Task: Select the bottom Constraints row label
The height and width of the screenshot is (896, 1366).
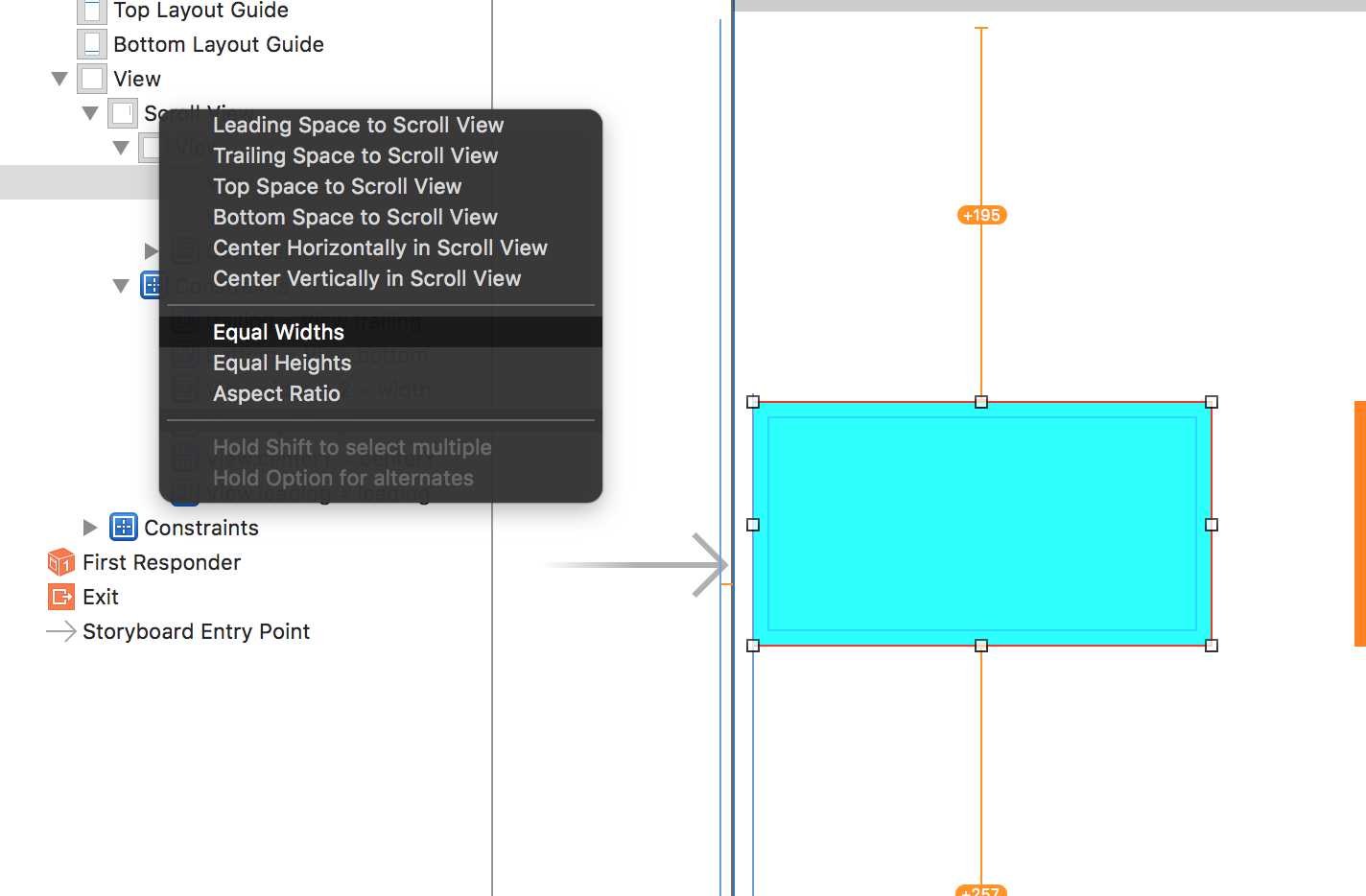Action: (x=201, y=528)
